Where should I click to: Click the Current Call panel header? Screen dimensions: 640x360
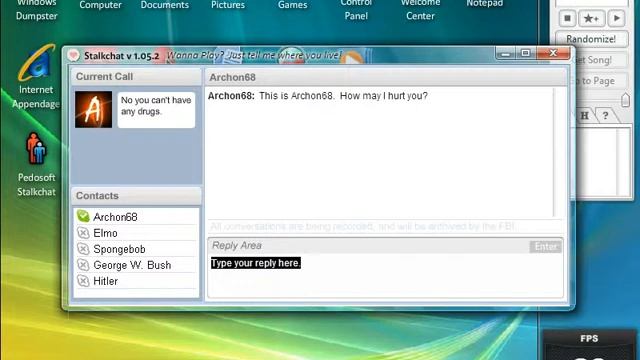(136, 77)
